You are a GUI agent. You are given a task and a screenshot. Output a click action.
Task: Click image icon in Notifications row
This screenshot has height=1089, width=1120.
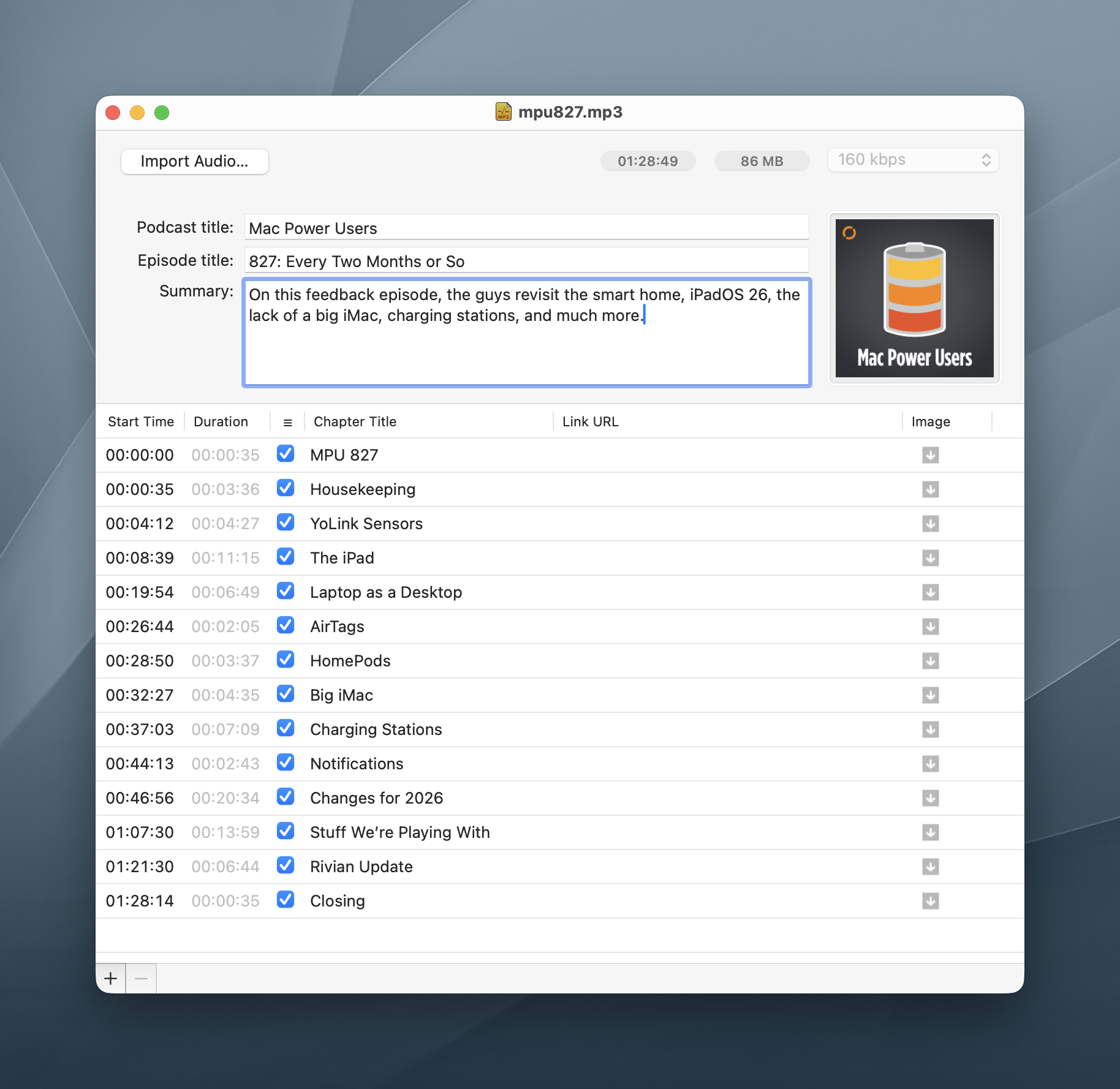coord(930,764)
